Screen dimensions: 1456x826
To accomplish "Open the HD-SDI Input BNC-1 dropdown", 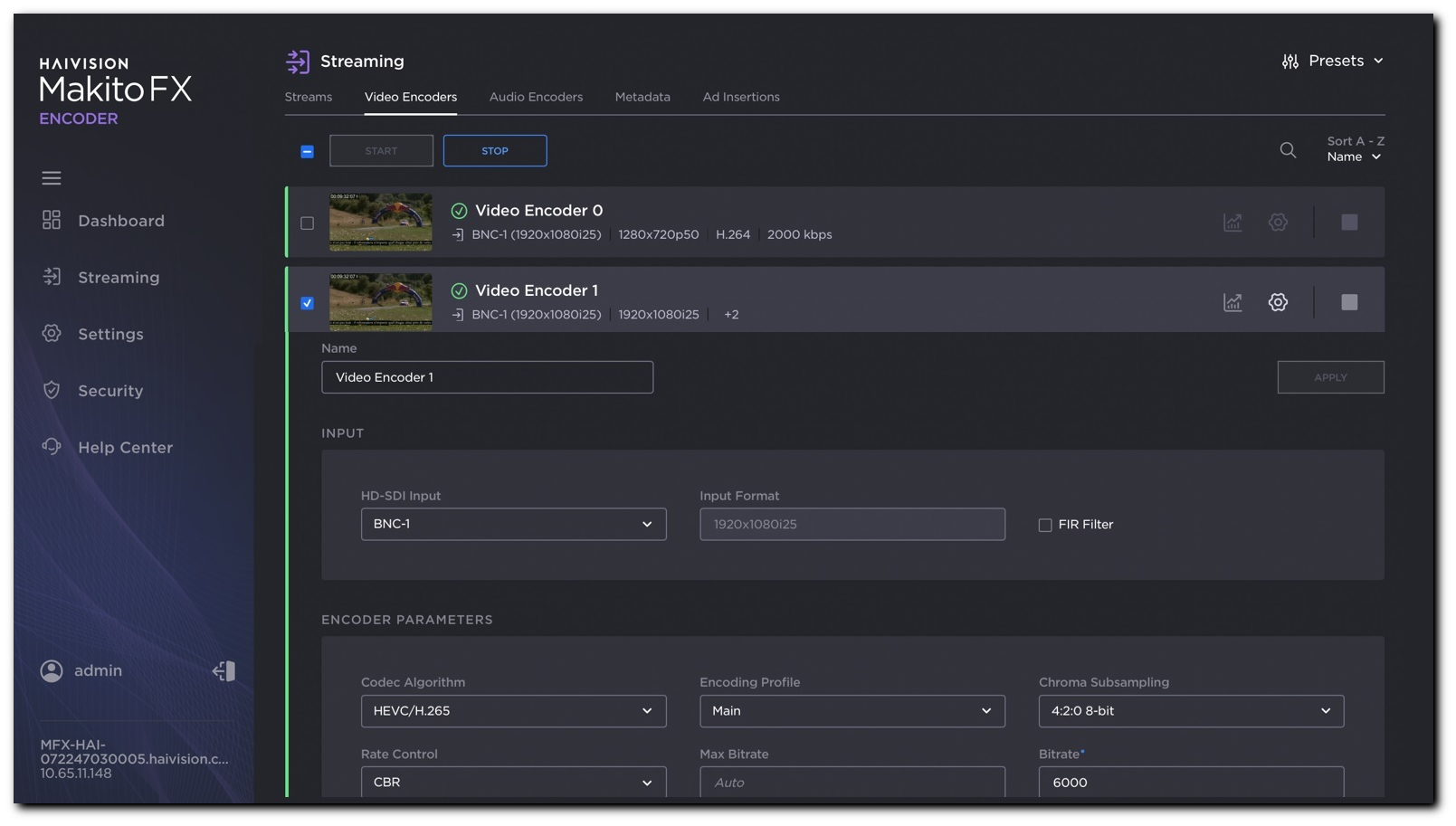I will pyautogui.click(x=514, y=525).
